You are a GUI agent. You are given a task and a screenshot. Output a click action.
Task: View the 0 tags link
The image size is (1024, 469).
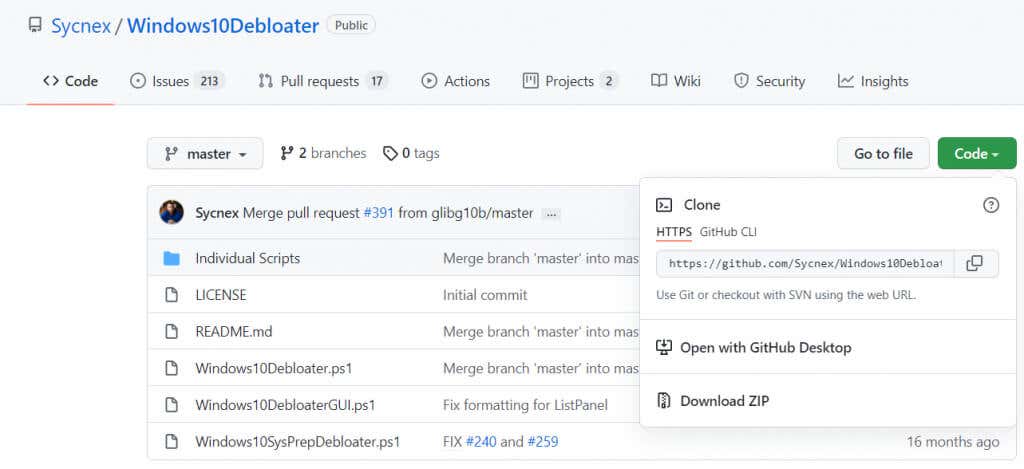click(411, 154)
